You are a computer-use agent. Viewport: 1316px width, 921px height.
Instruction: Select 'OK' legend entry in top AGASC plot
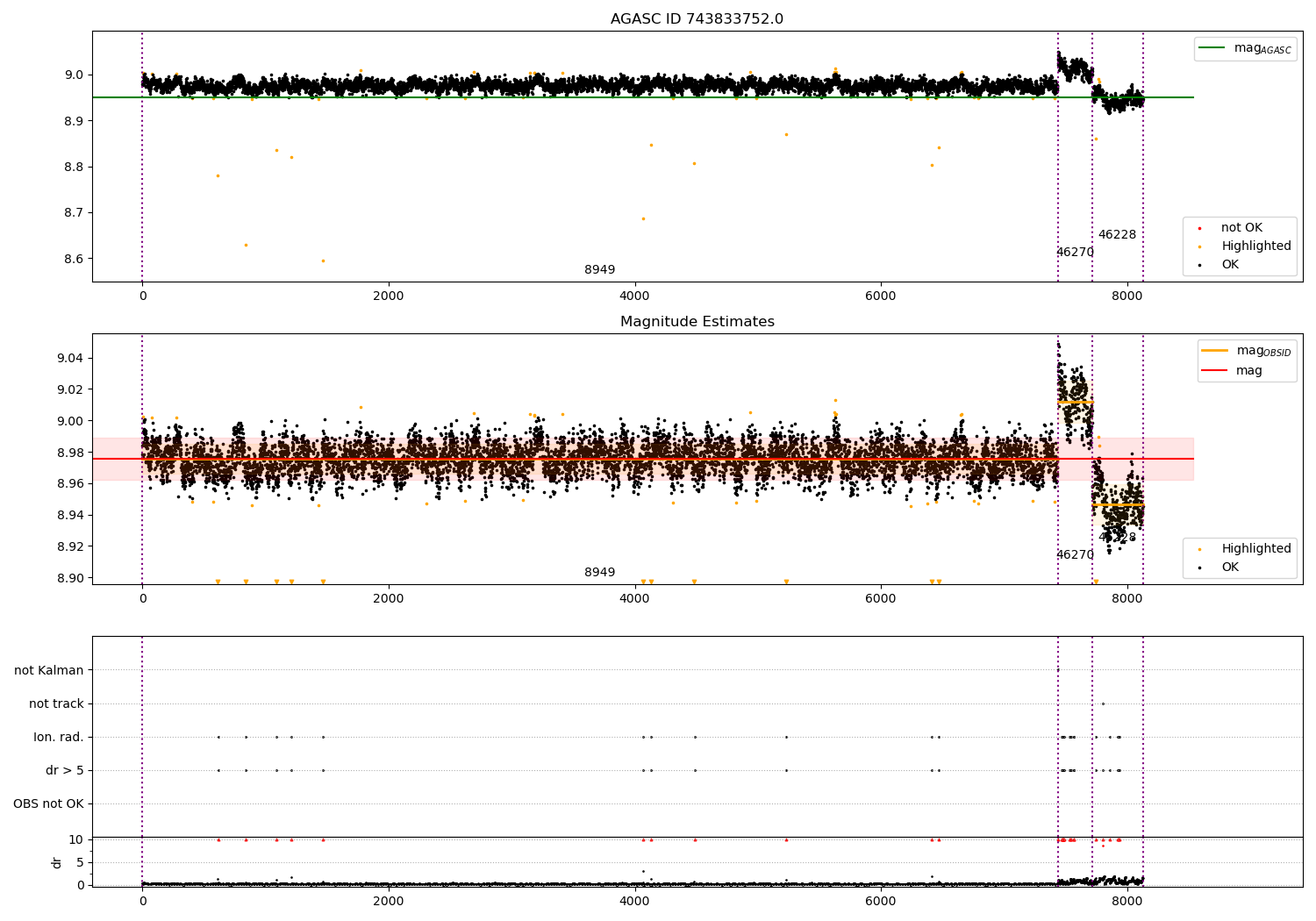tap(1230, 265)
